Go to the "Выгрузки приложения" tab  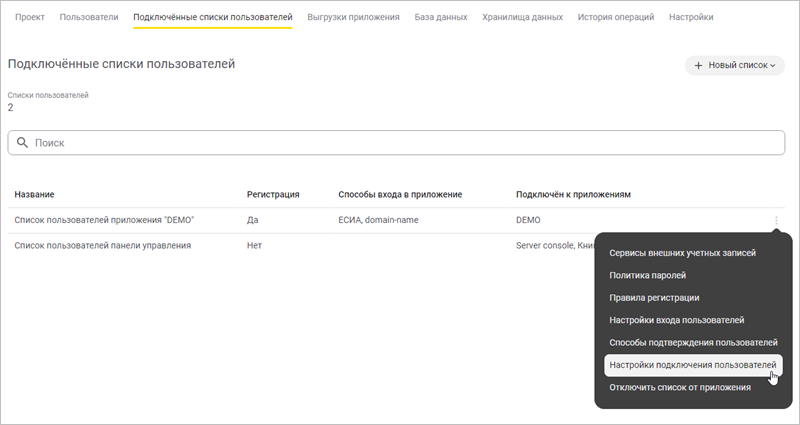coord(353,17)
